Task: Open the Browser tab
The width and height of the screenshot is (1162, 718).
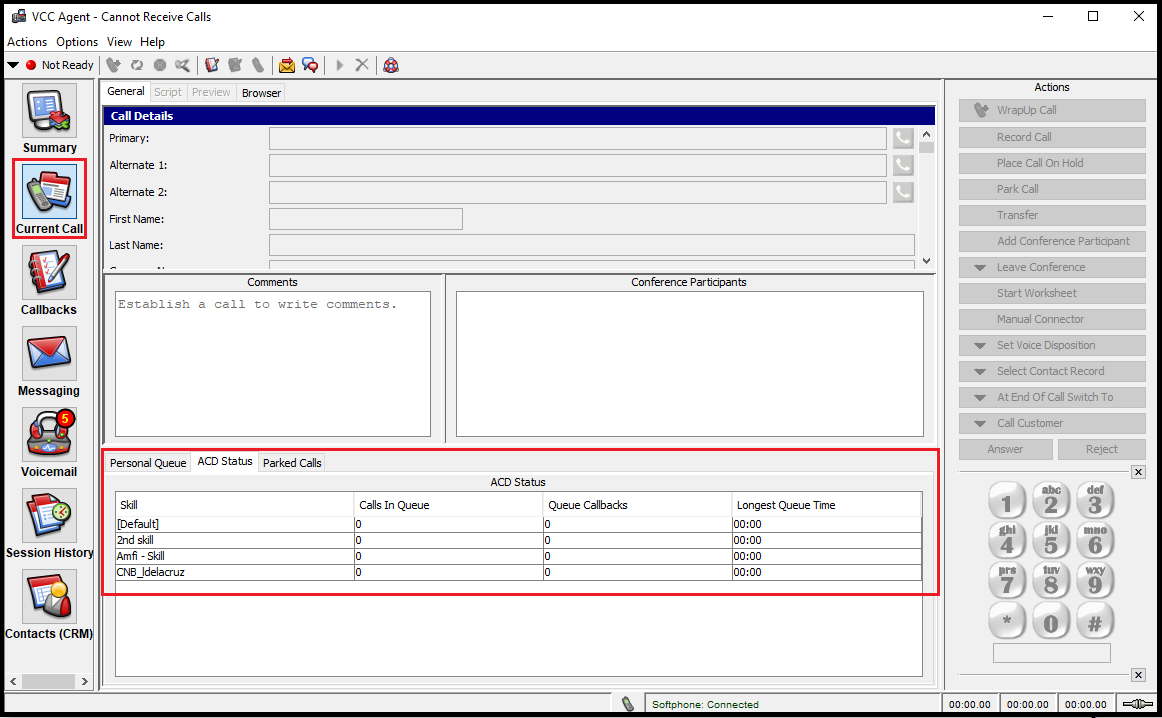Action: coord(261,93)
